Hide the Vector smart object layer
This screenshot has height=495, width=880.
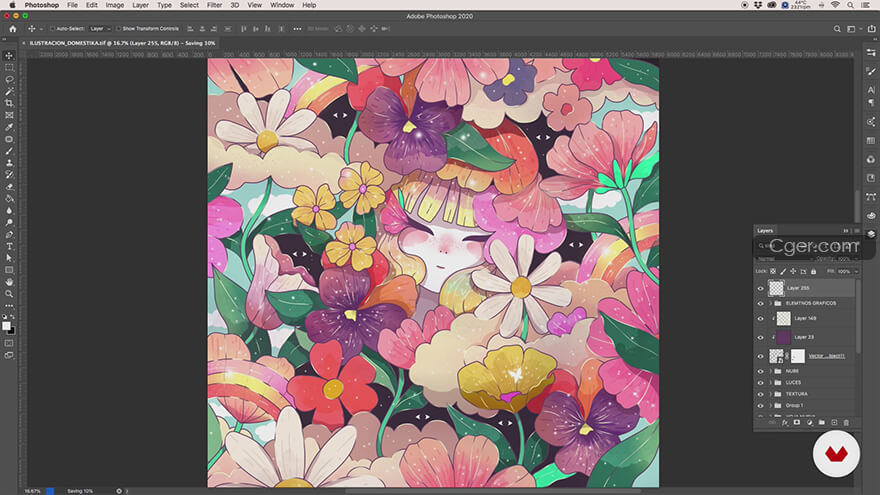[x=760, y=356]
